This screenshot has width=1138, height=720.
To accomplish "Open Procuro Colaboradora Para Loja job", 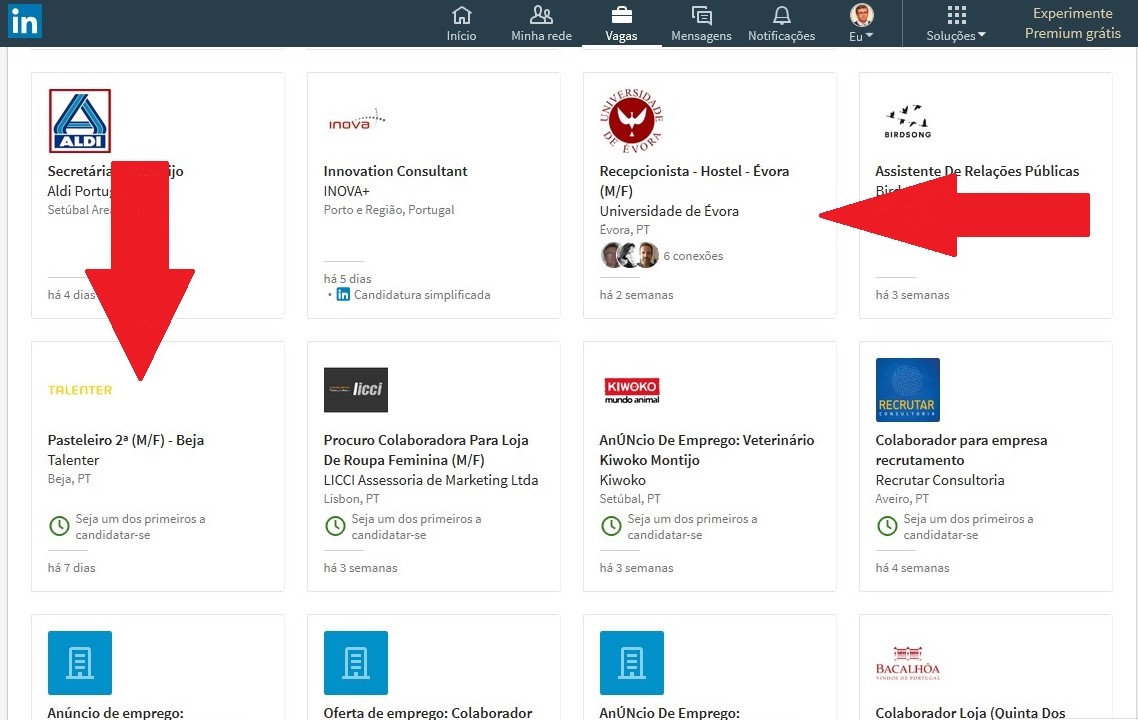I will click(426, 450).
